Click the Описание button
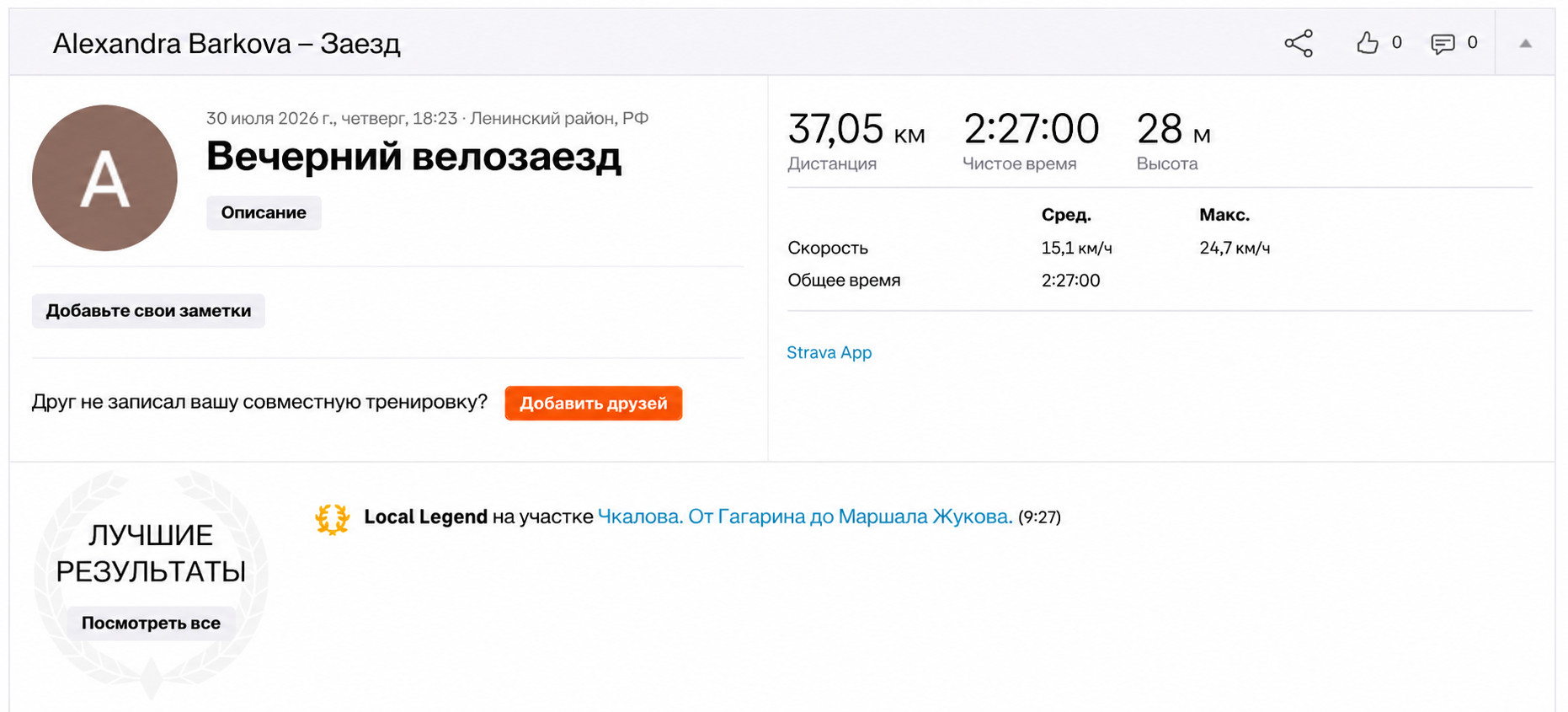This screenshot has width=1568, height=712. [x=264, y=213]
